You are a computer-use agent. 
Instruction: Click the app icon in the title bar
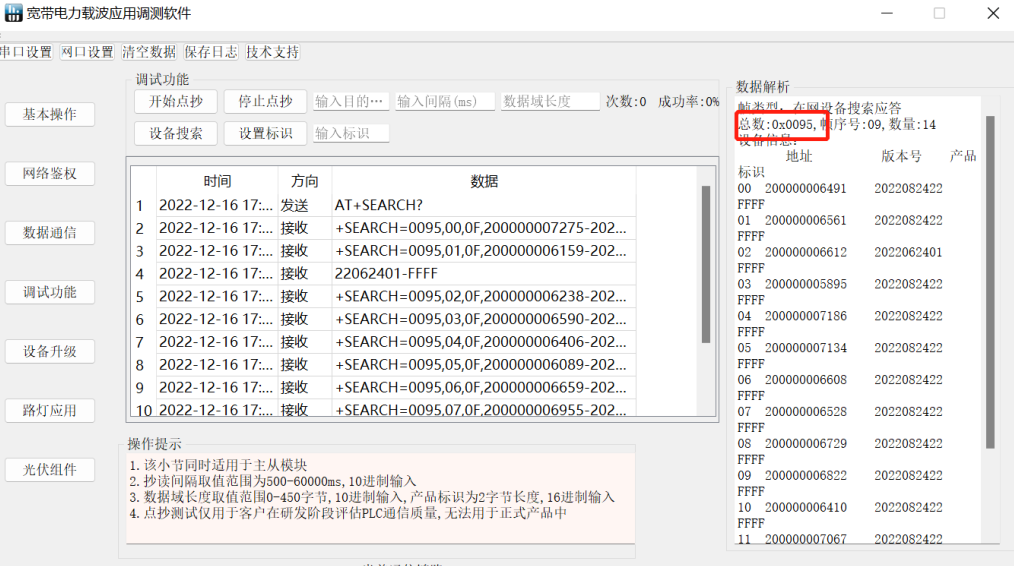click(x=14, y=14)
